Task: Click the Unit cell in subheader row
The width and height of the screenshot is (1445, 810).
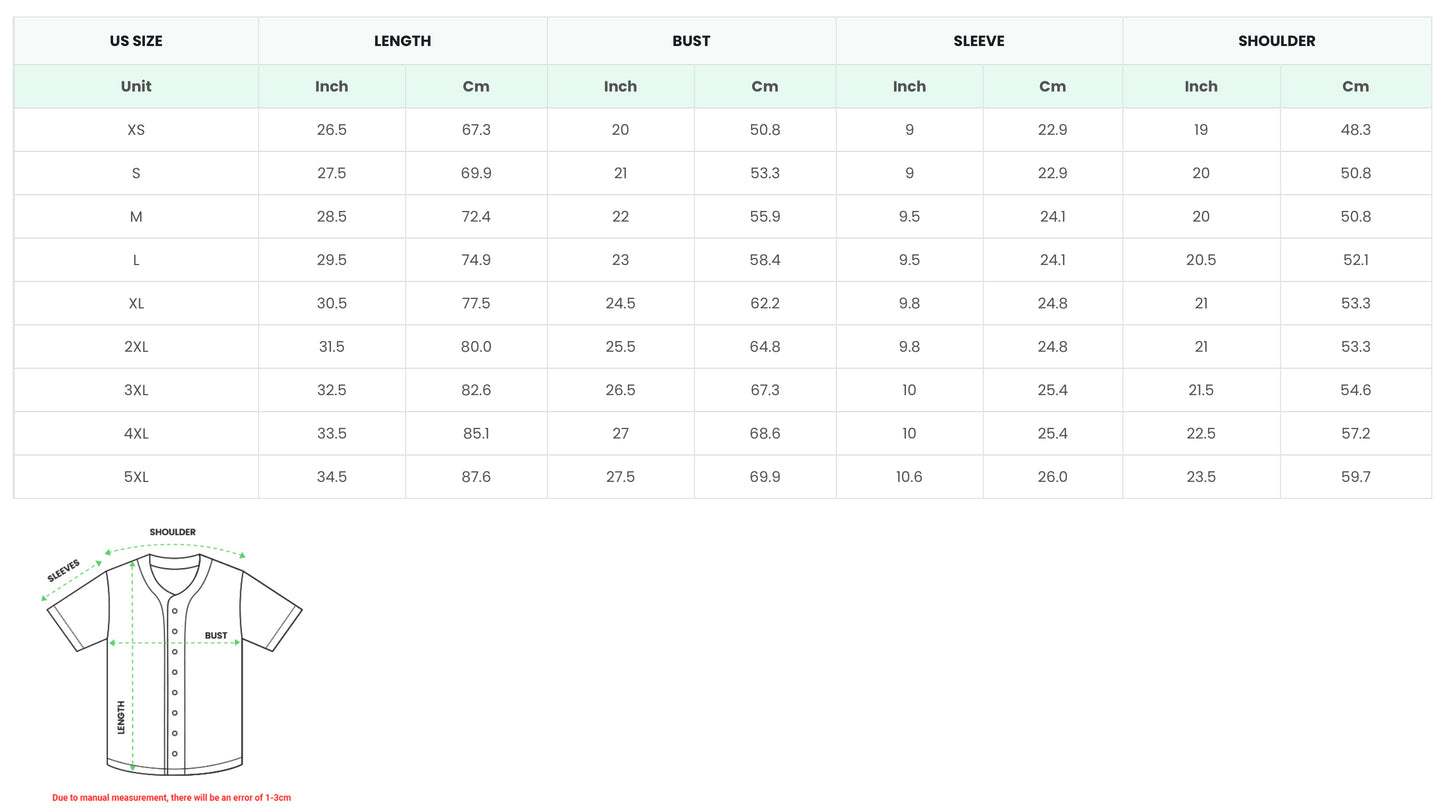Action: 136,86
